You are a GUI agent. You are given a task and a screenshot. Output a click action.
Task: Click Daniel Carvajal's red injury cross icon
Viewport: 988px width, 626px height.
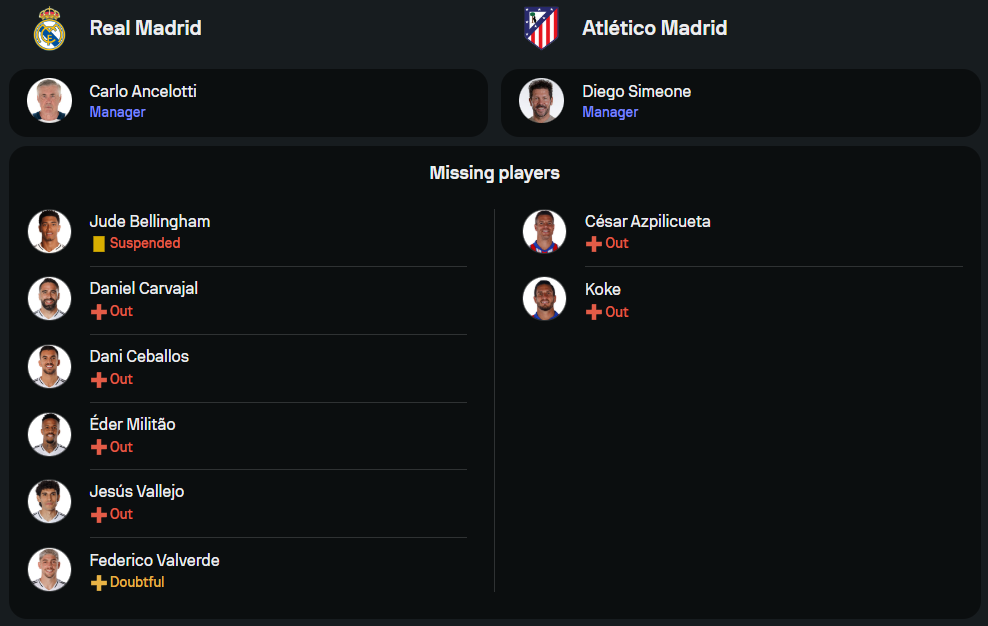98,311
